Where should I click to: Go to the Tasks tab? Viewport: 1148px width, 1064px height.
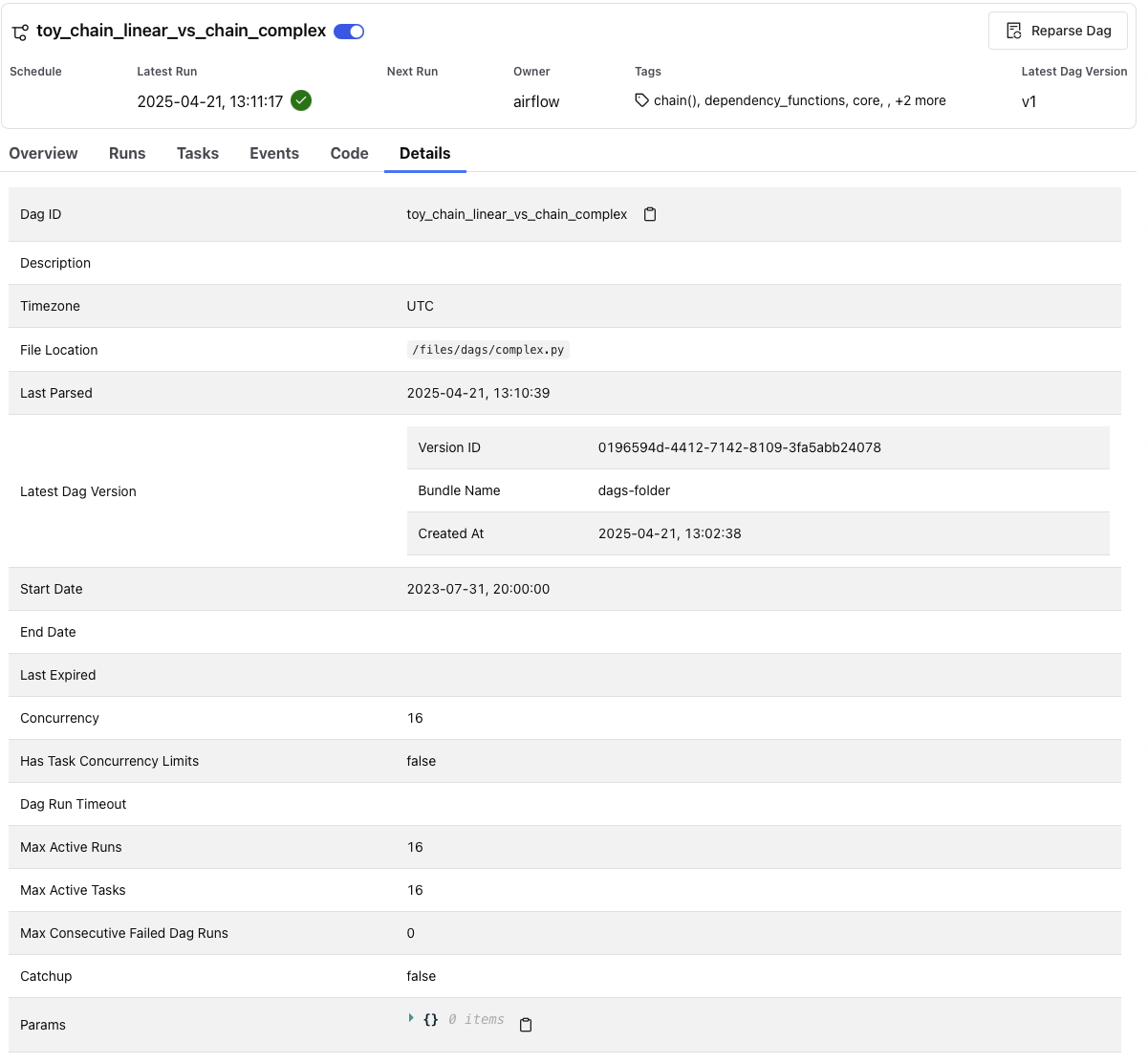[x=198, y=153]
